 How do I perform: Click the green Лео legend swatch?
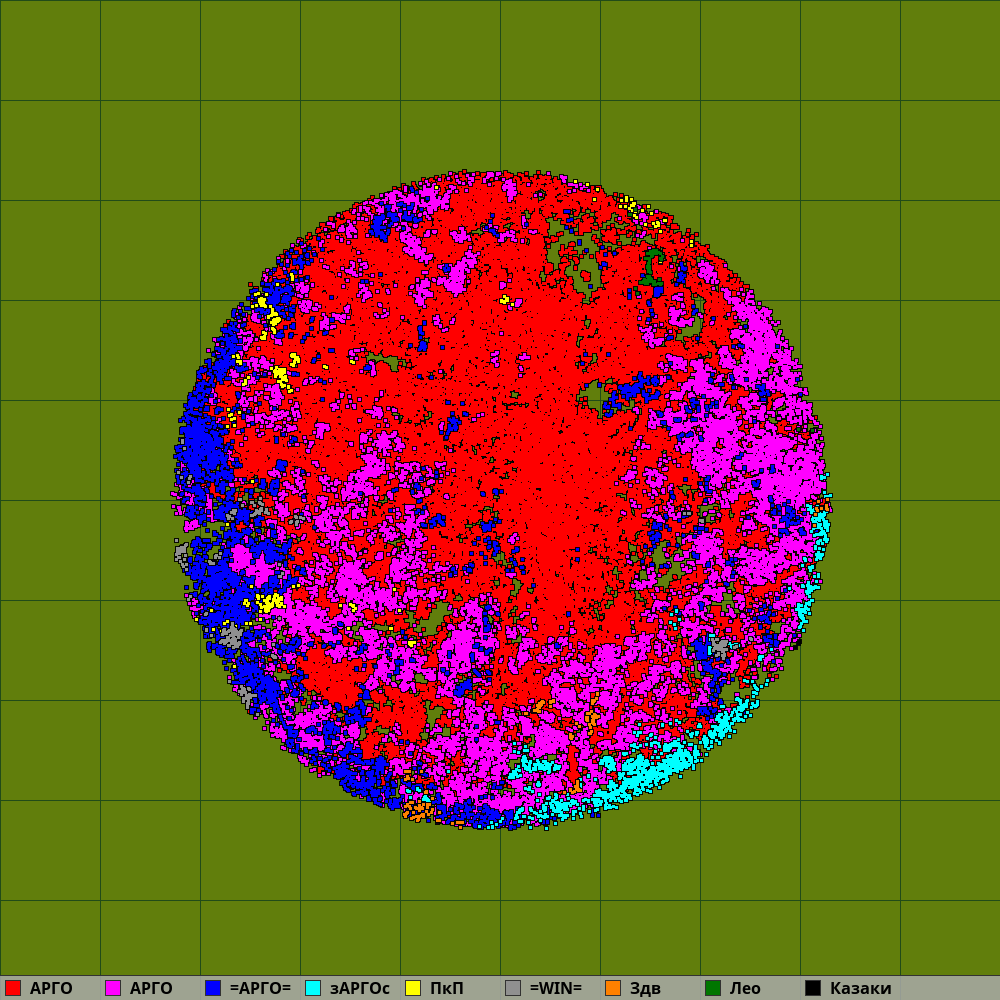tap(713, 988)
